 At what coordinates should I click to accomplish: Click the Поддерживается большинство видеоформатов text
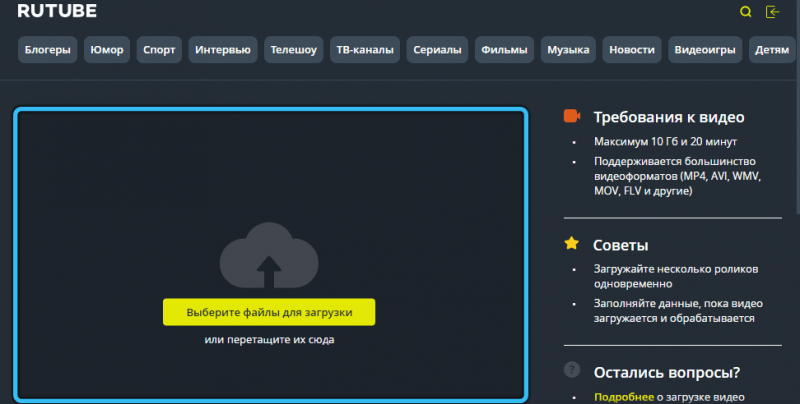coord(677,176)
